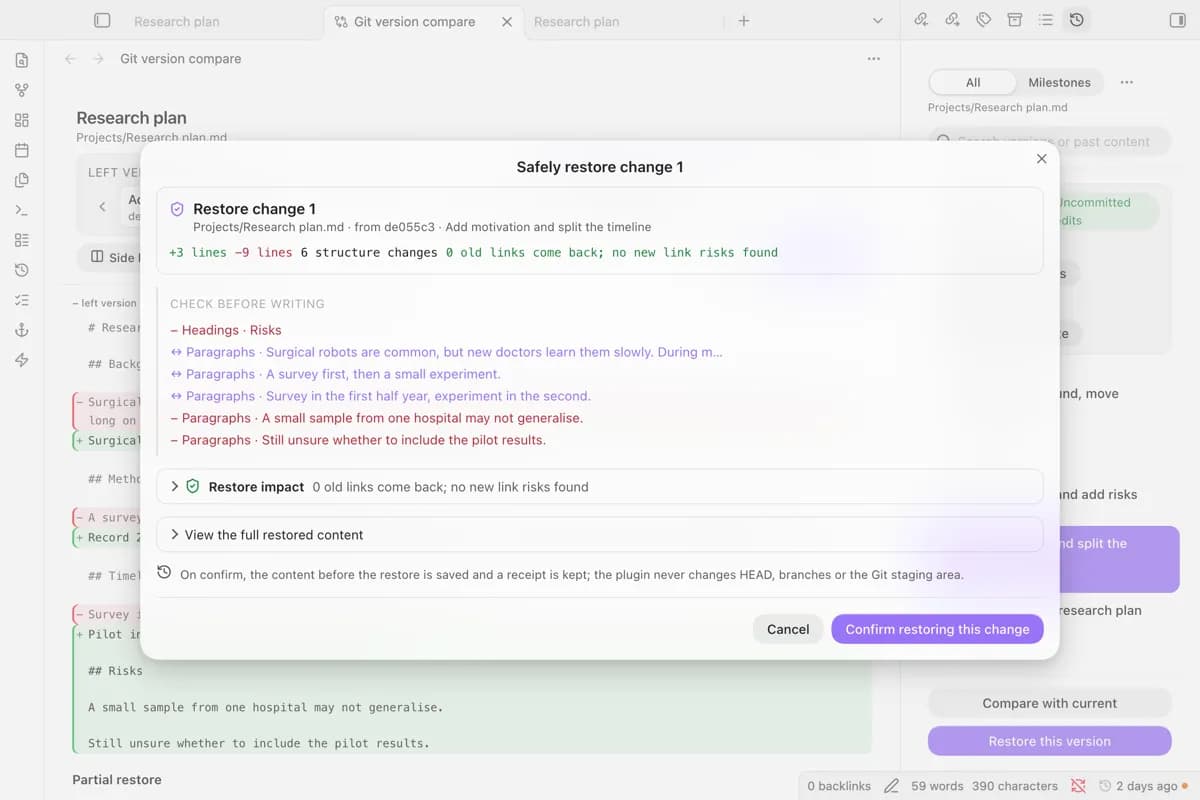
Task: Open more options dots beside Milestones
Action: (1127, 82)
